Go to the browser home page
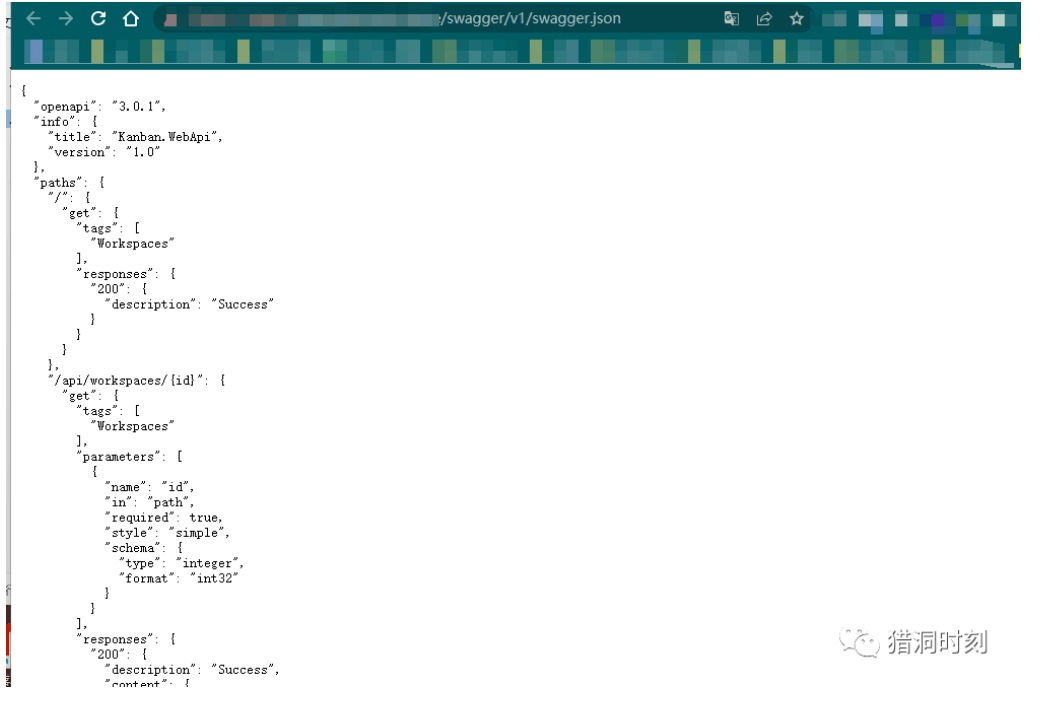This screenshot has height=710, width=1056. [131, 18]
